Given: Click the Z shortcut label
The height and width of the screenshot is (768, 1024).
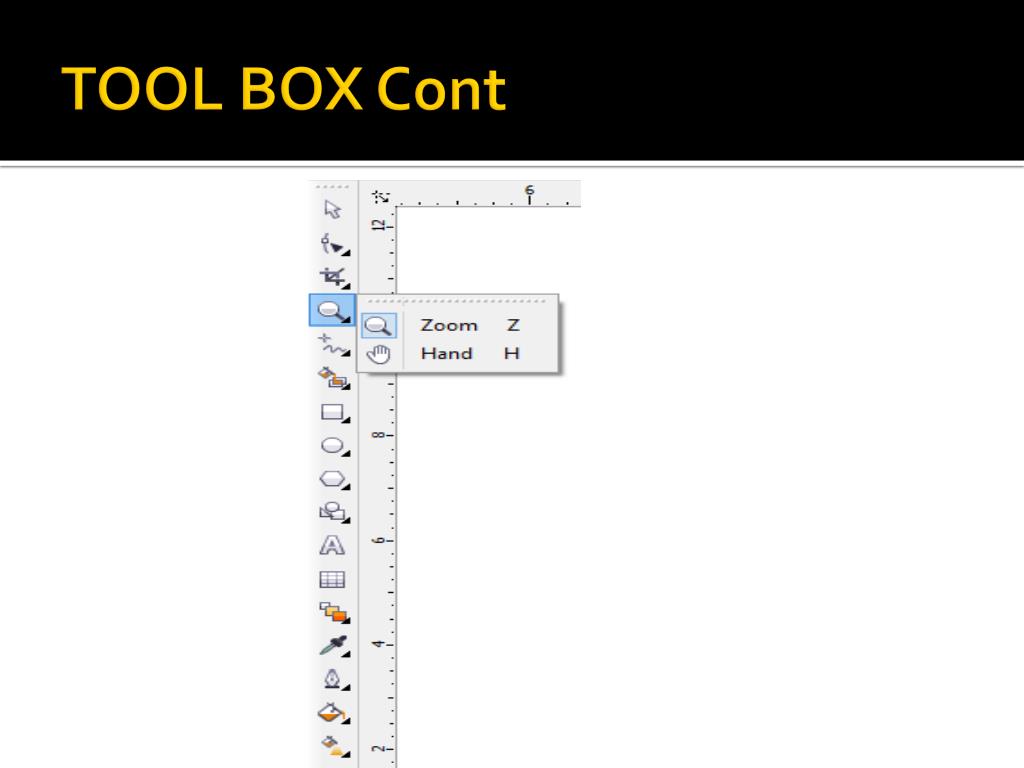Looking at the screenshot, I should (513, 325).
